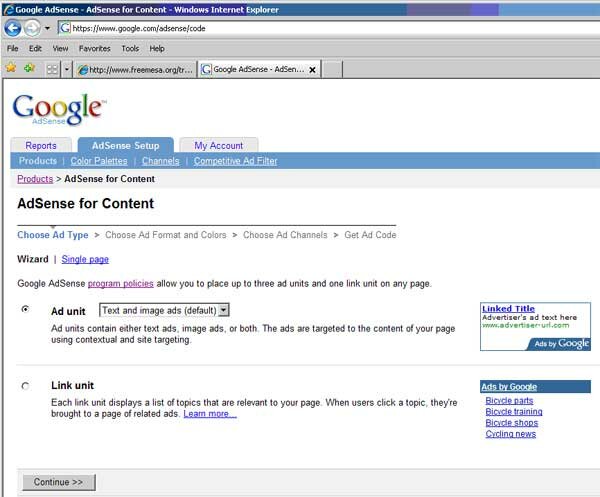The height and width of the screenshot is (497, 600).
Task: Click the IE icon in title bar
Action: pyautogui.click(x=8, y=10)
